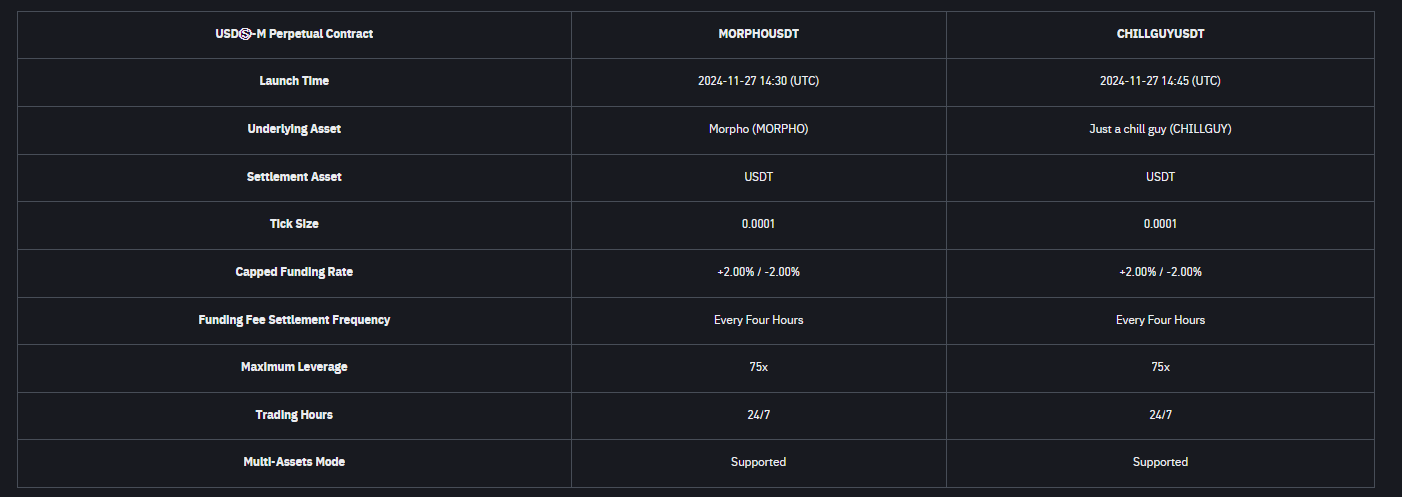The image size is (1402, 497).
Task: Select 0.0001 tick size under CHILLGUYUSDT
Action: pos(1160,224)
